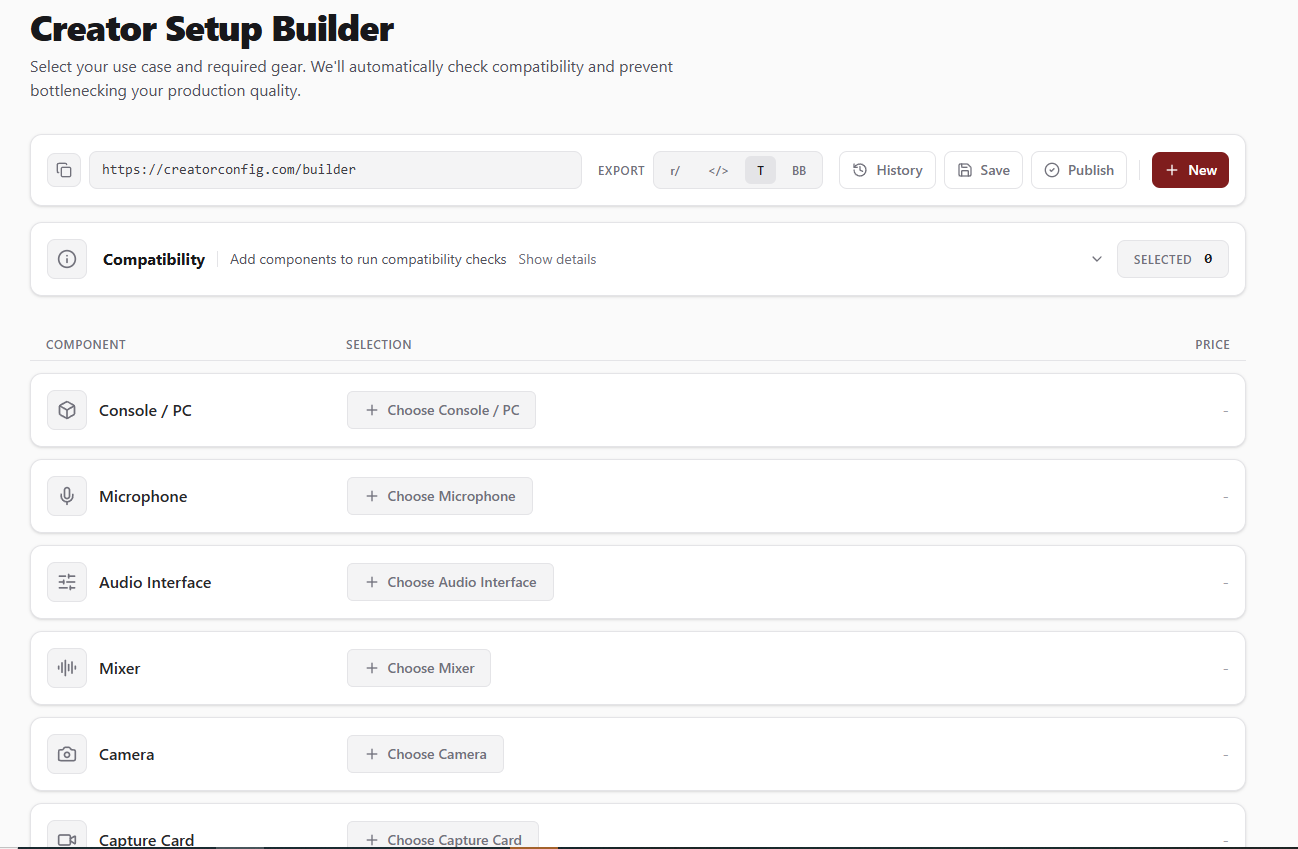Click the EXPORT label
This screenshot has height=849, width=1298.
621,171
